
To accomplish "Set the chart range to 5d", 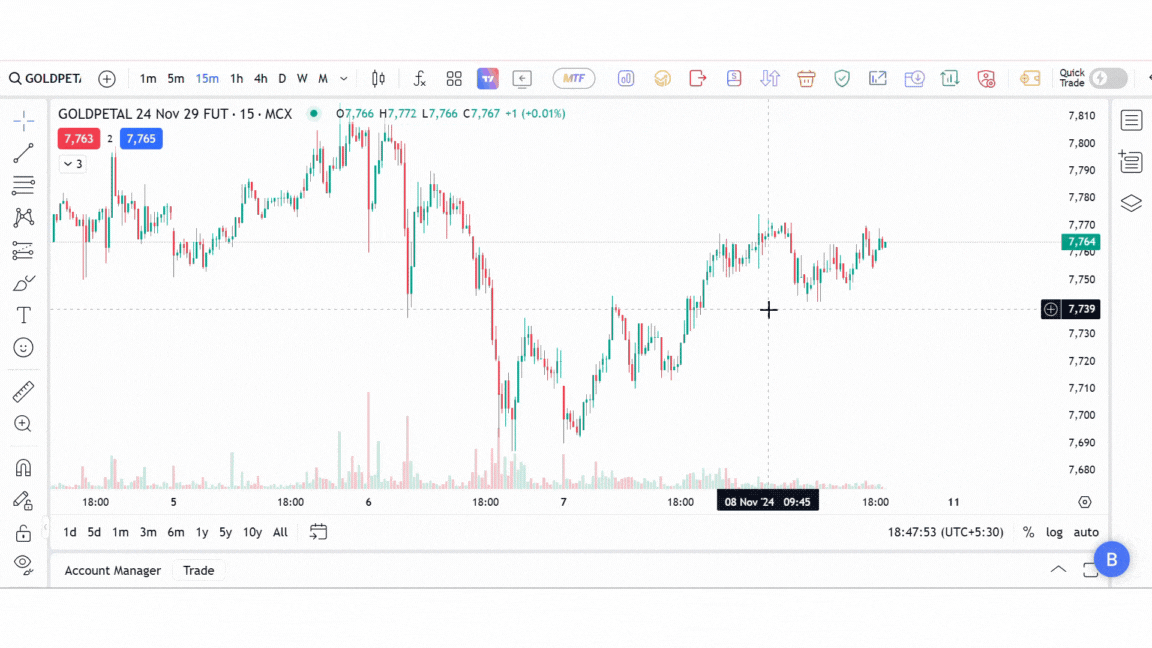I will 94,532.
